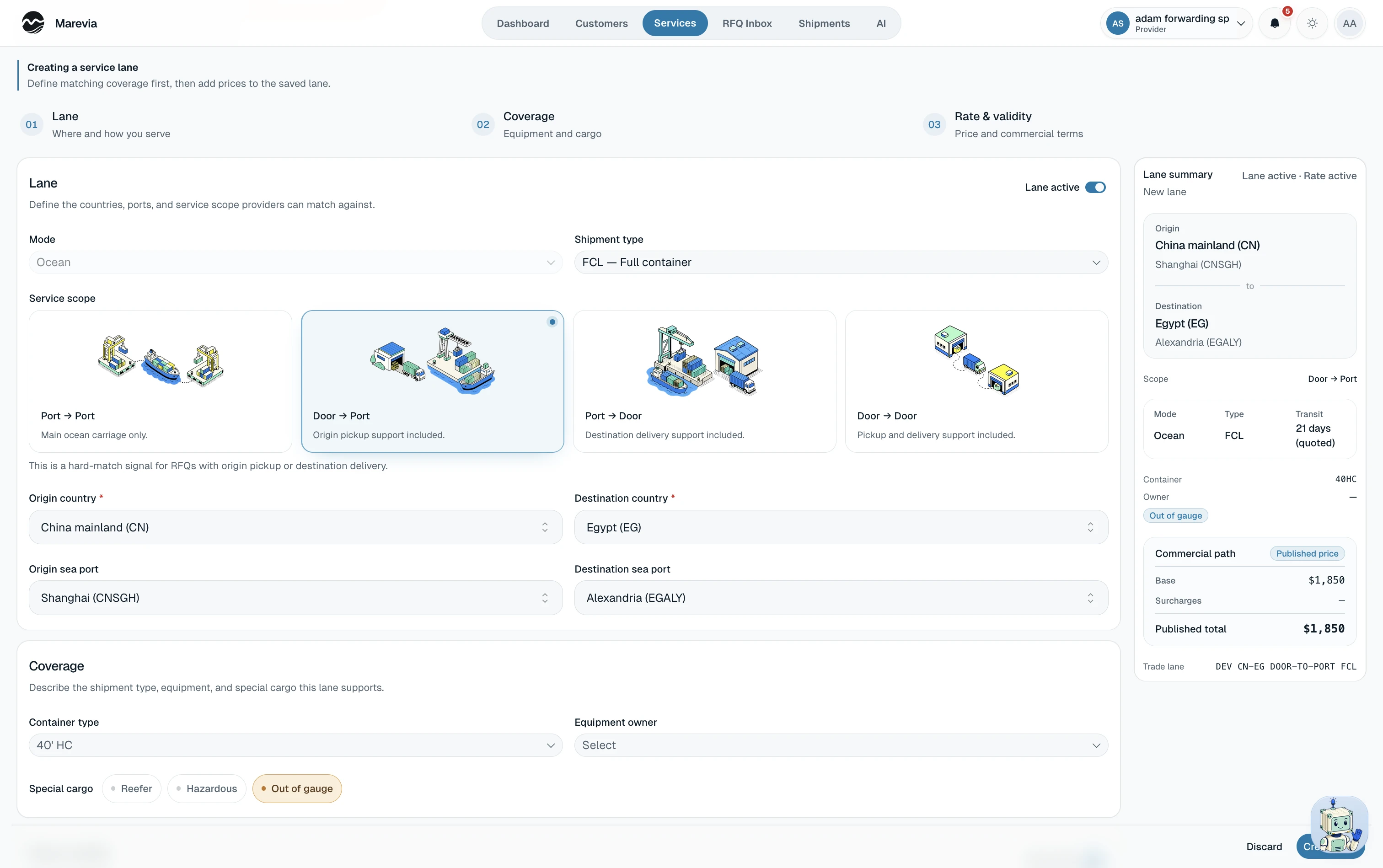Image resolution: width=1383 pixels, height=868 pixels.
Task: Click the trade lane code text
Action: click(1286, 666)
